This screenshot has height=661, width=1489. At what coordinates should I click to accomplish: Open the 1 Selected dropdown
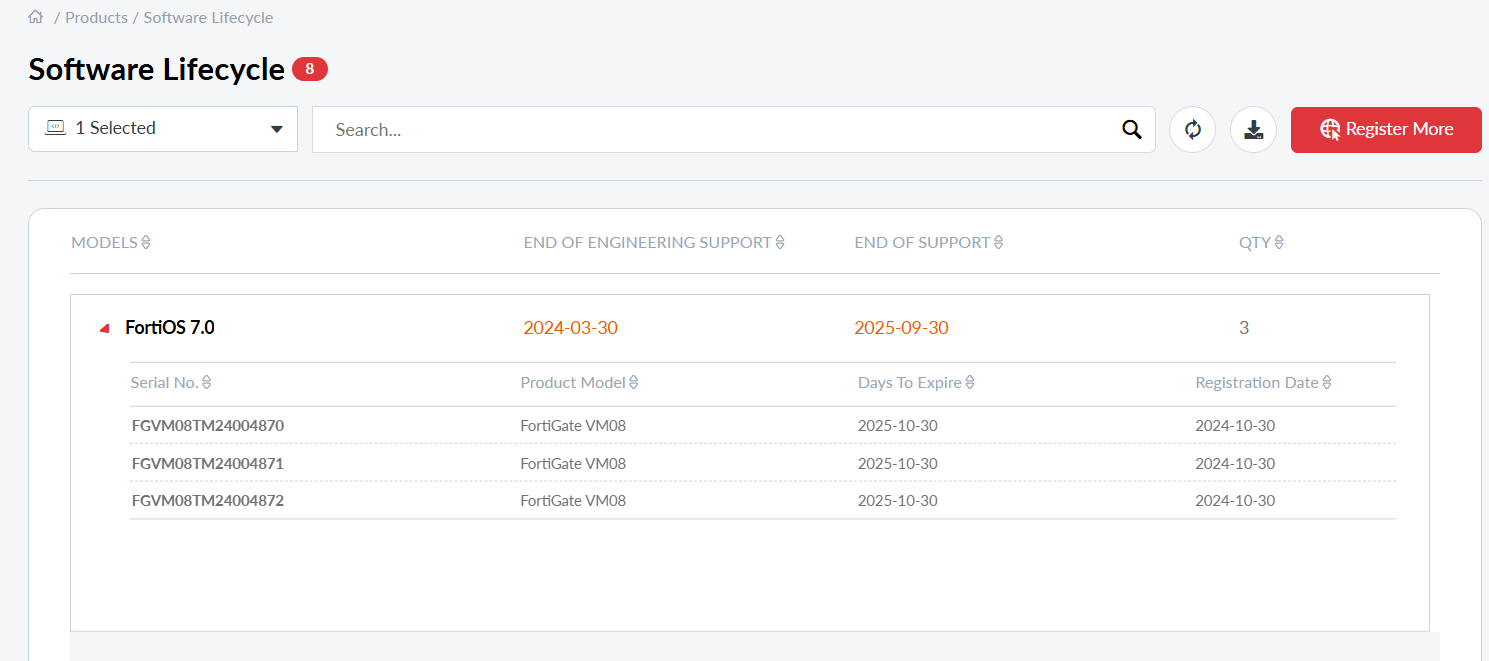[163, 129]
